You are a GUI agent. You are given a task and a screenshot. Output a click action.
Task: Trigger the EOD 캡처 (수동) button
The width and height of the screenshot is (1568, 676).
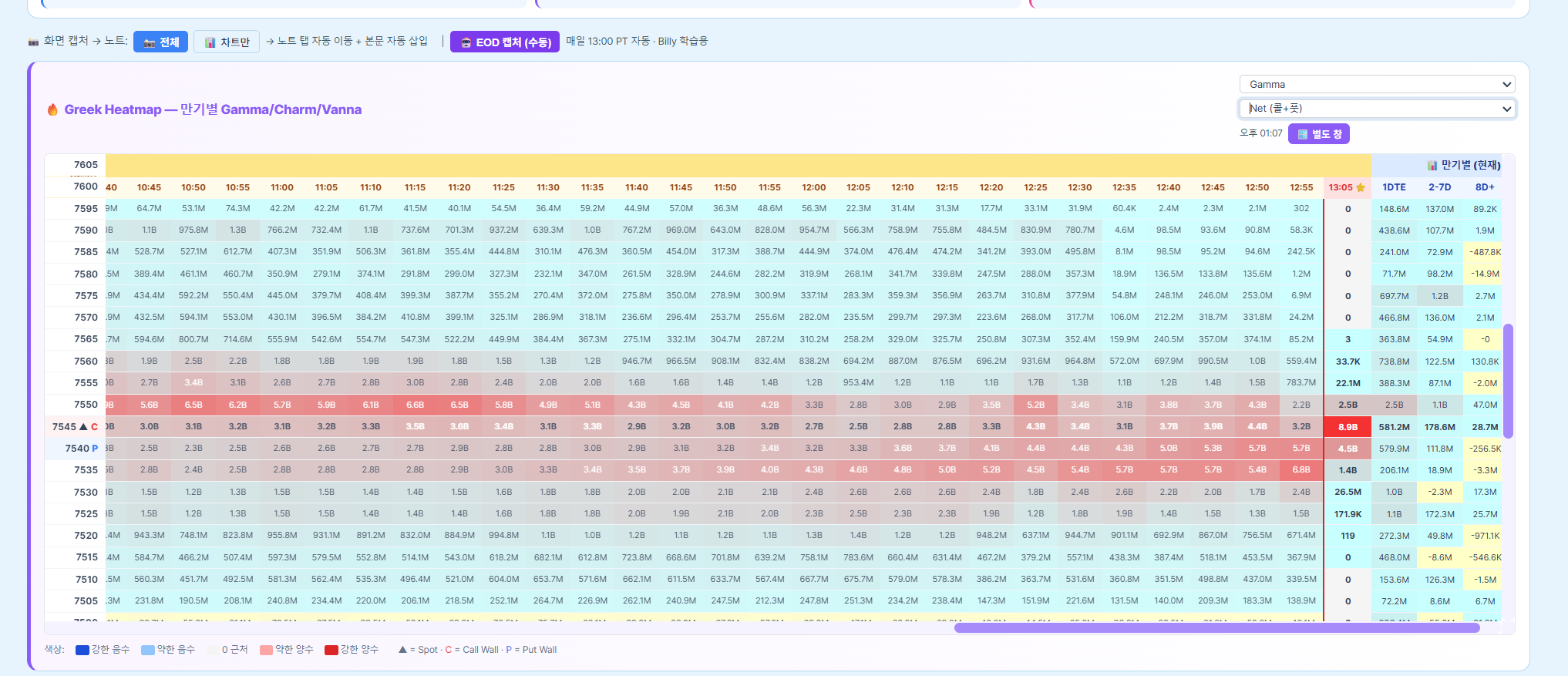pyautogui.click(x=505, y=42)
